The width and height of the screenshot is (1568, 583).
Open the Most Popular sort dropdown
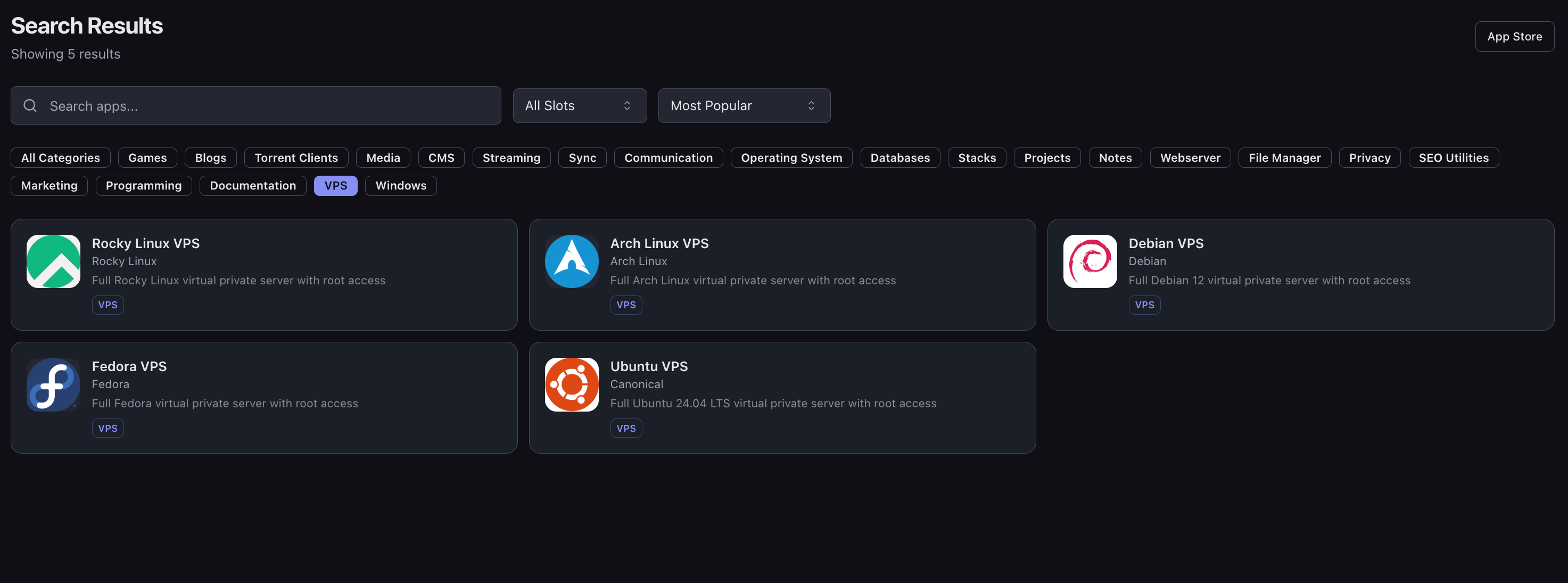coord(744,105)
